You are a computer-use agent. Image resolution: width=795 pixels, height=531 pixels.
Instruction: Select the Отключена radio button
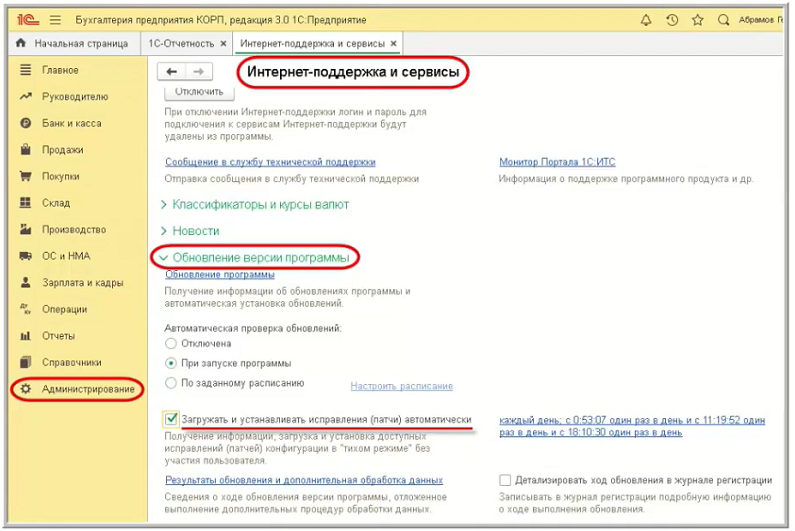tap(171, 343)
